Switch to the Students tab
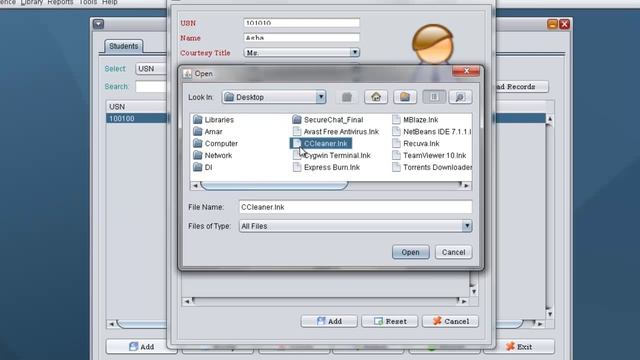 pyautogui.click(x=124, y=46)
